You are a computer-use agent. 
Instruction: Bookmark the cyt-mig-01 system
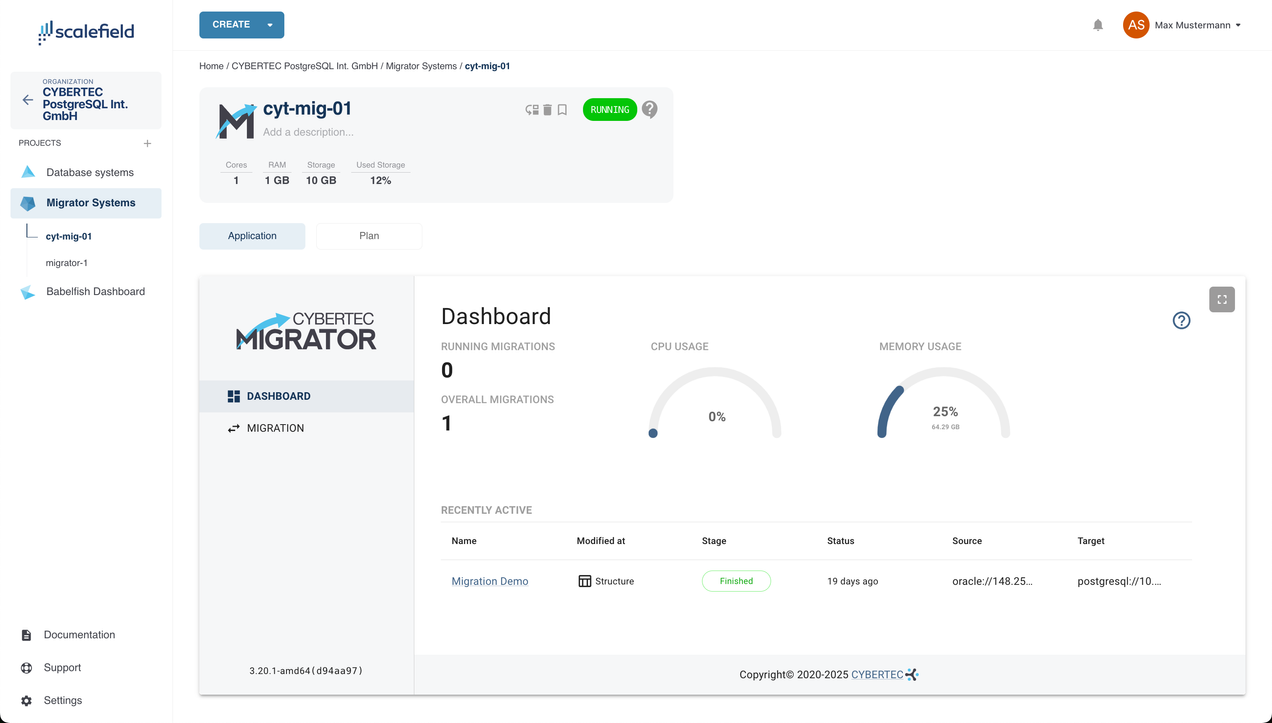pos(562,110)
